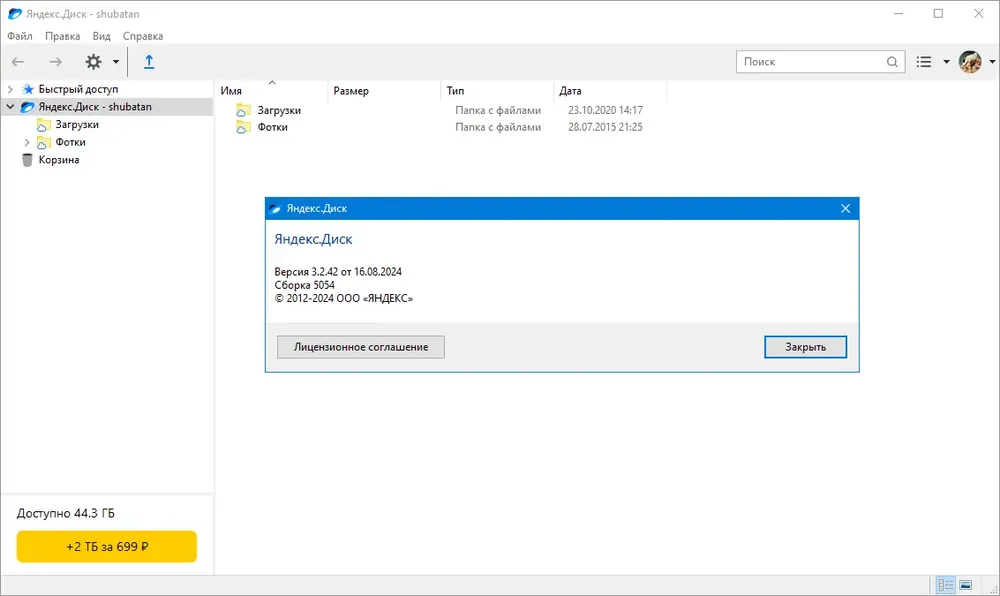
Task: Open Лицензионное соглашение
Action: [361, 347]
